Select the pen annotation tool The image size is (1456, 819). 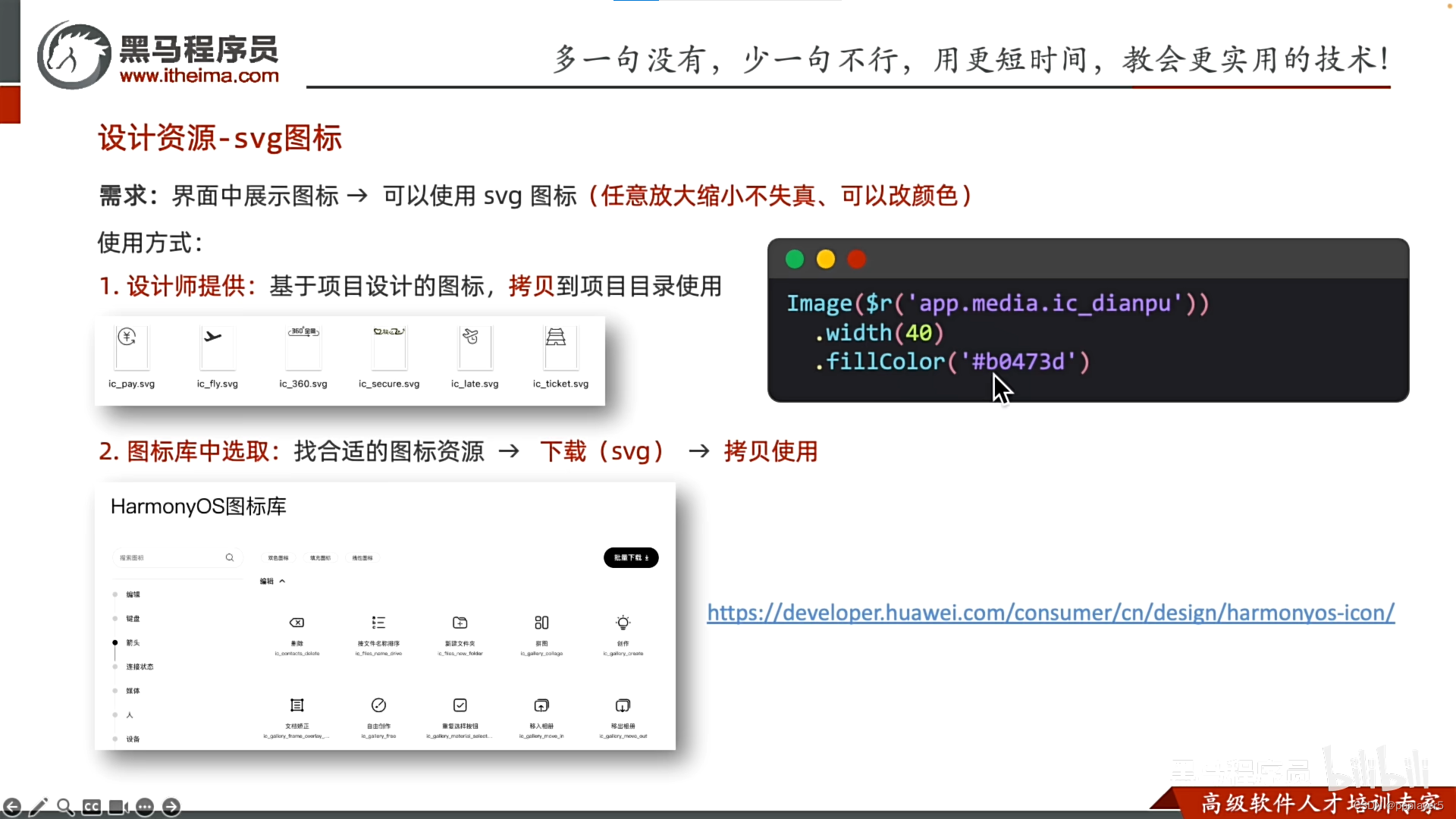point(39,807)
